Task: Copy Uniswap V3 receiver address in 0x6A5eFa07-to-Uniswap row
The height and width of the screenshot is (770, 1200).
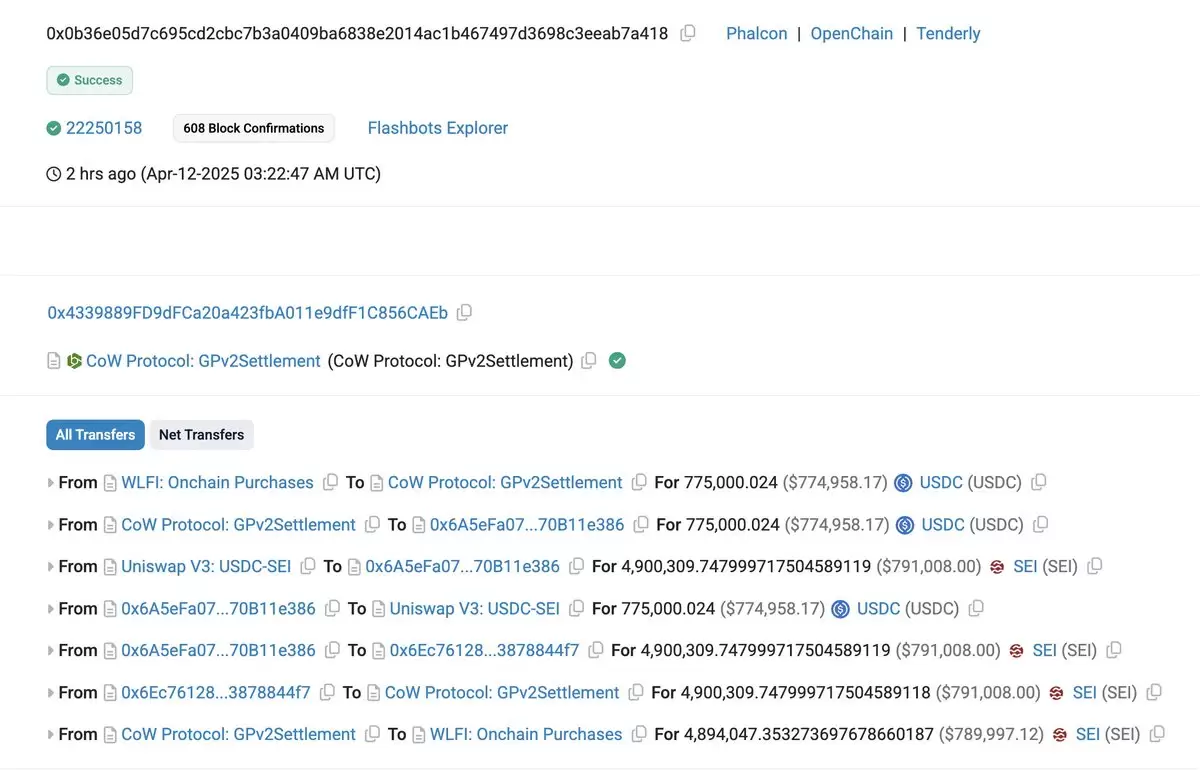Action: (576, 608)
